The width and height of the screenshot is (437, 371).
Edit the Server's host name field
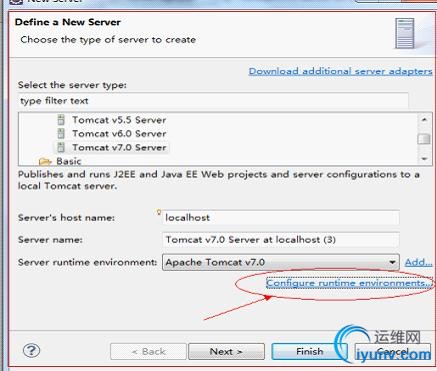(x=280, y=218)
